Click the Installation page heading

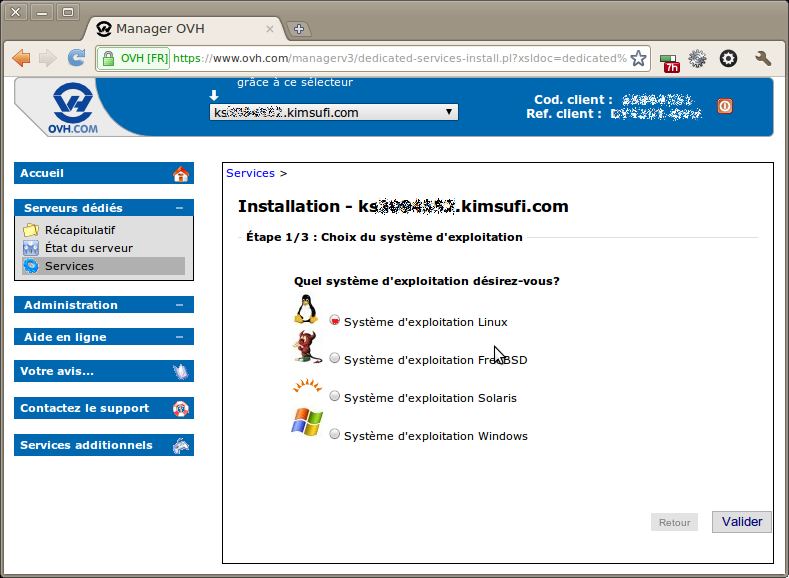[403, 206]
